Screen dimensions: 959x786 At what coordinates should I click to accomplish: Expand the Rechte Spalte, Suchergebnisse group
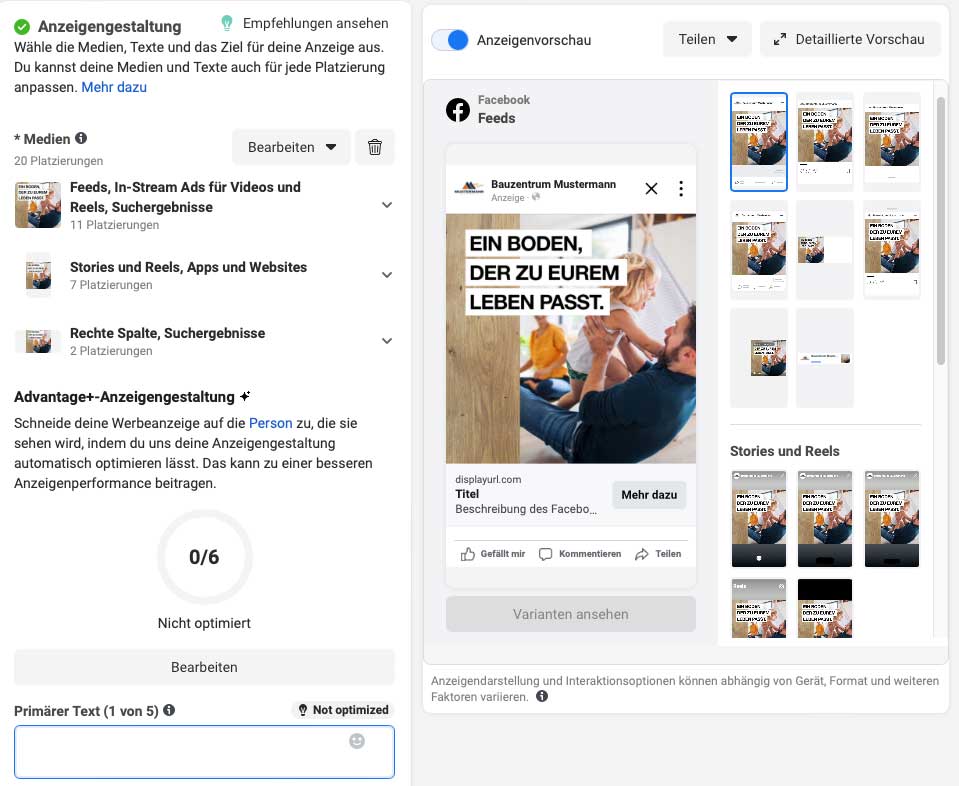point(387,340)
